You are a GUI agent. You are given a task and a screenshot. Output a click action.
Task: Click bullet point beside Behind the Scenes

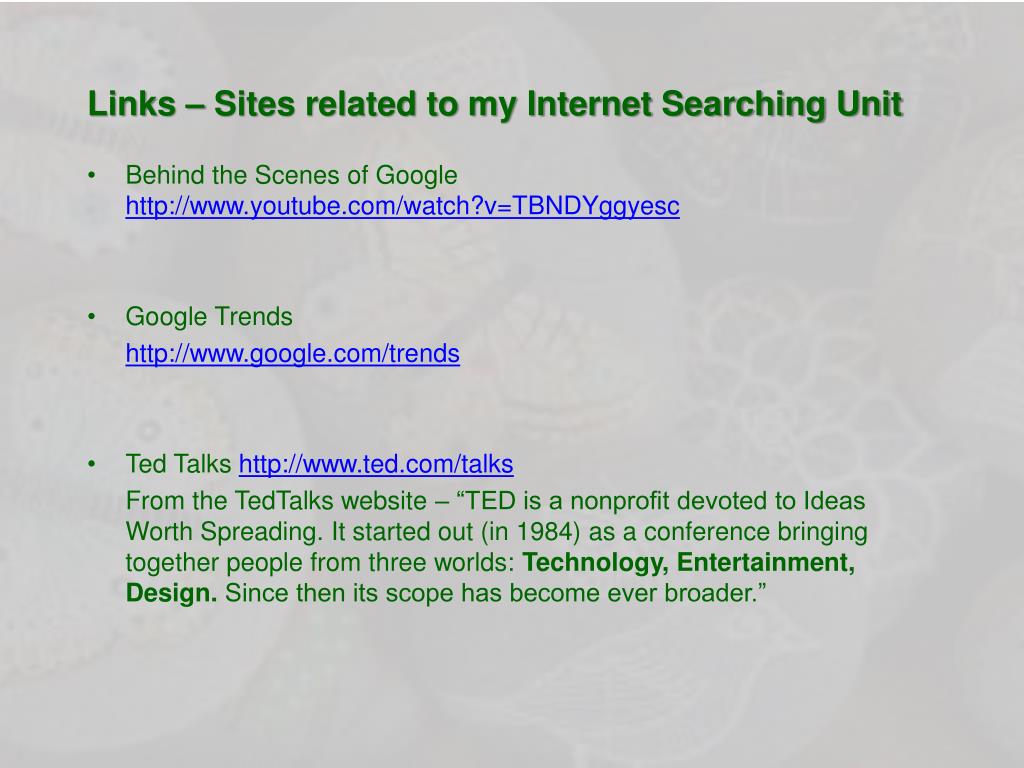[x=91, y=175]
